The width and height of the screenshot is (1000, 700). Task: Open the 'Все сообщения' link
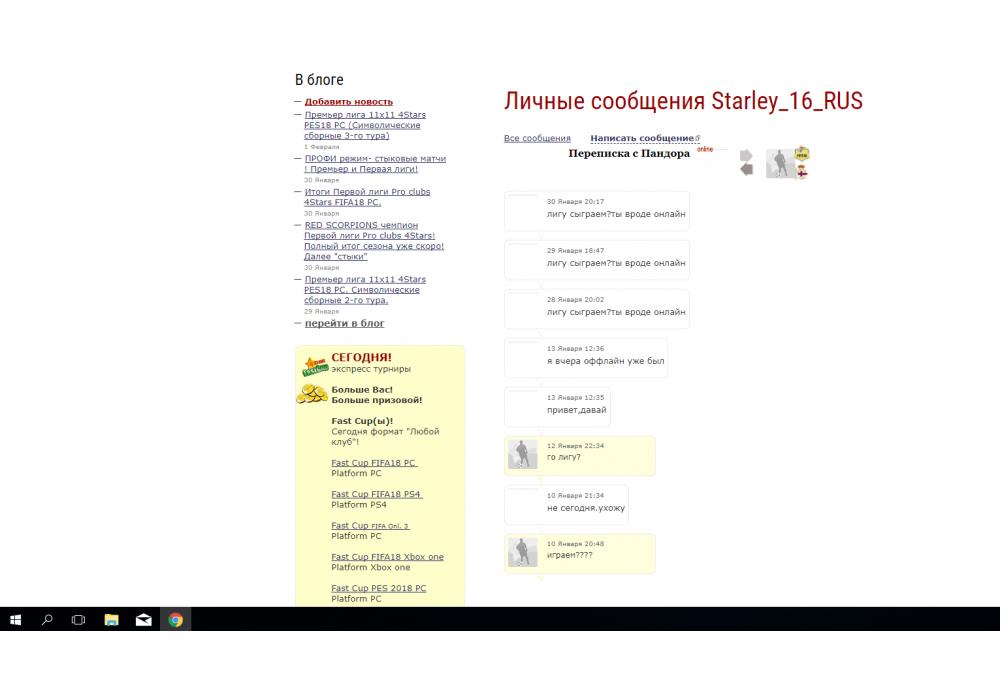coord(537,138)
